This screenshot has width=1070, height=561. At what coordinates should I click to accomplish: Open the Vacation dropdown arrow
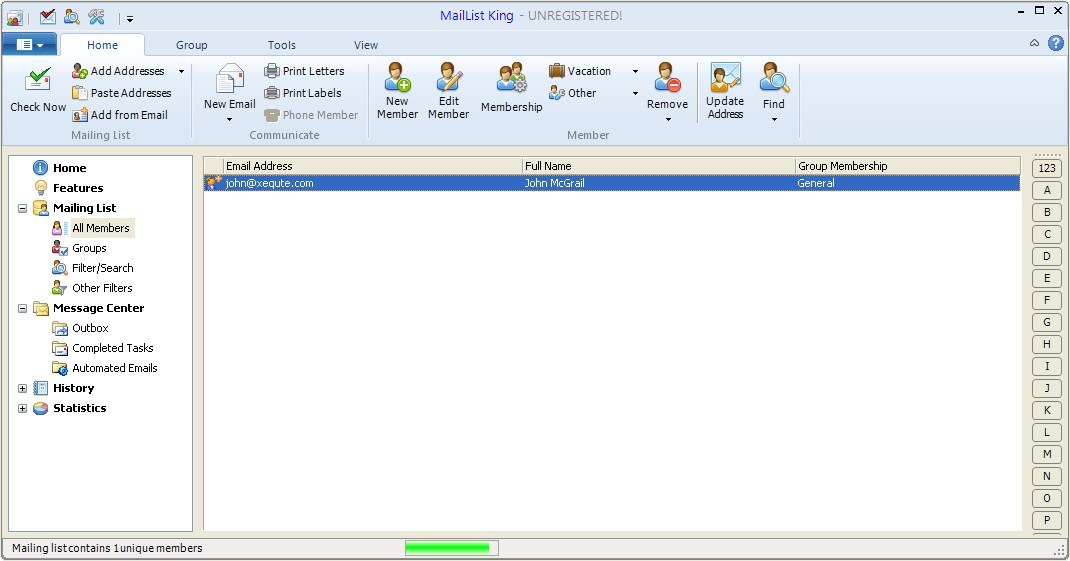point(635,71)
